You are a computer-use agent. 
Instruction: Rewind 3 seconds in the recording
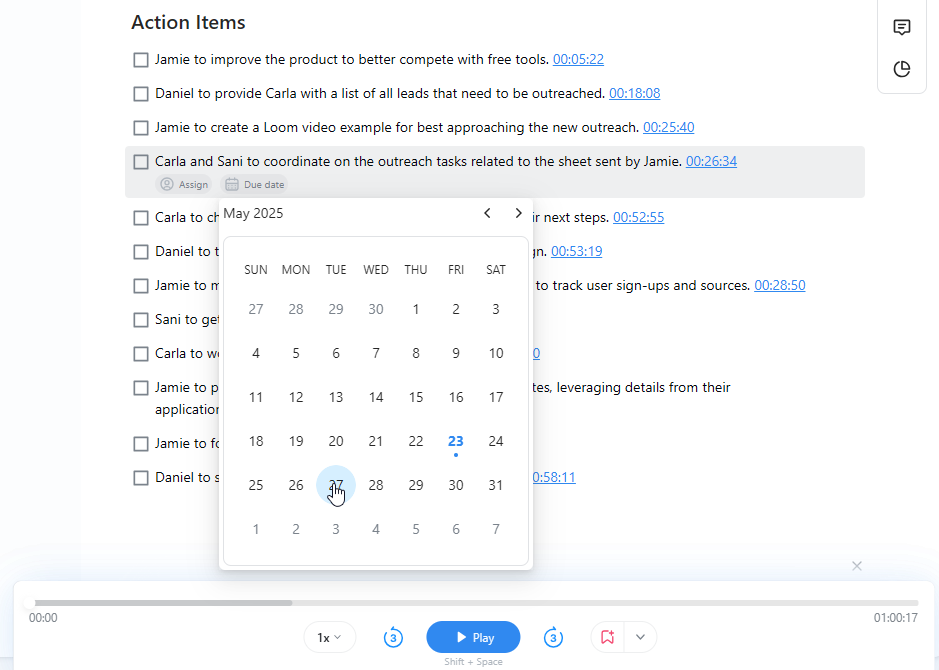click(393, 637)
